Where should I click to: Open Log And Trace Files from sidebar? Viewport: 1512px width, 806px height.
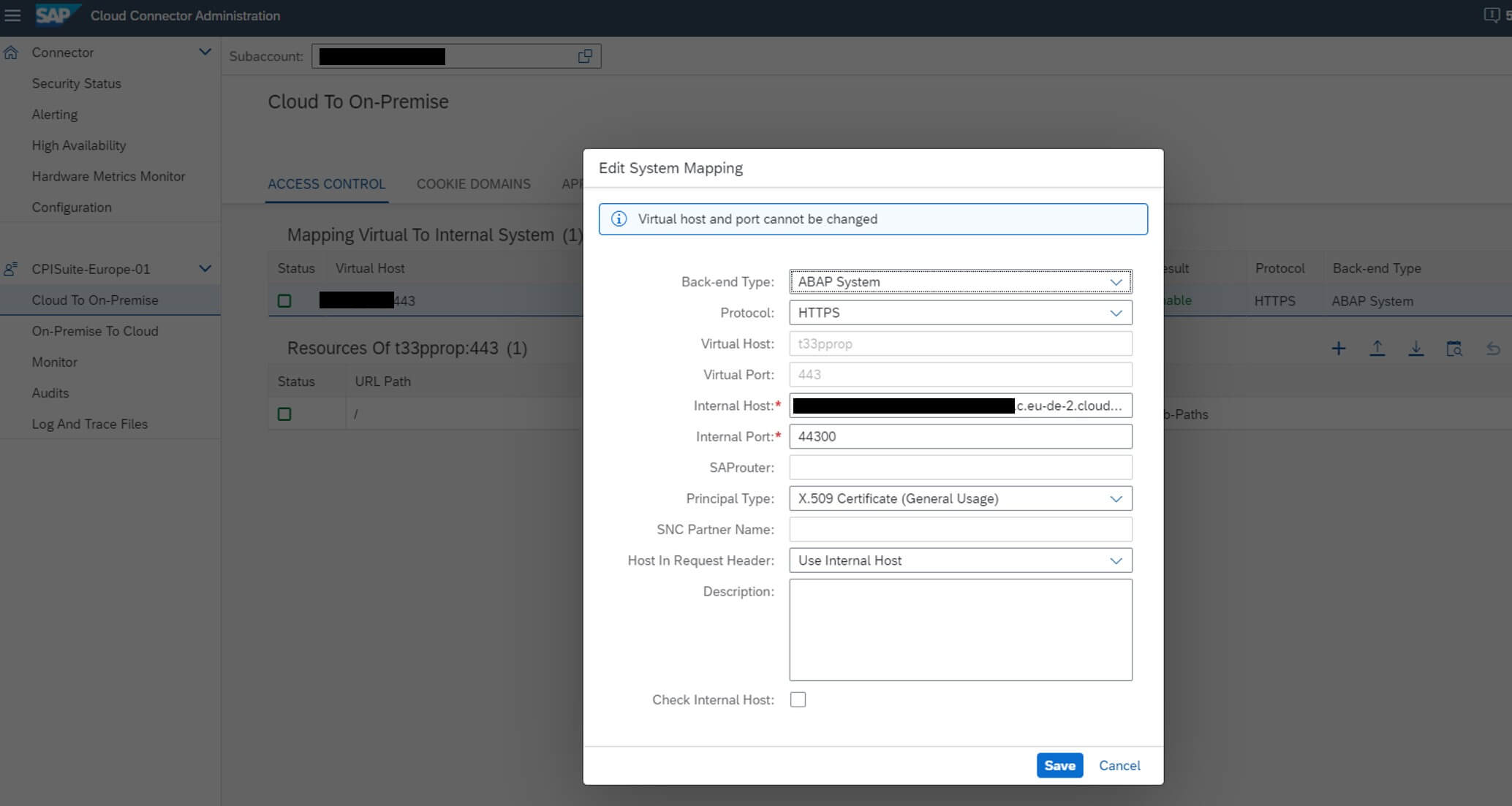[89, 424]
